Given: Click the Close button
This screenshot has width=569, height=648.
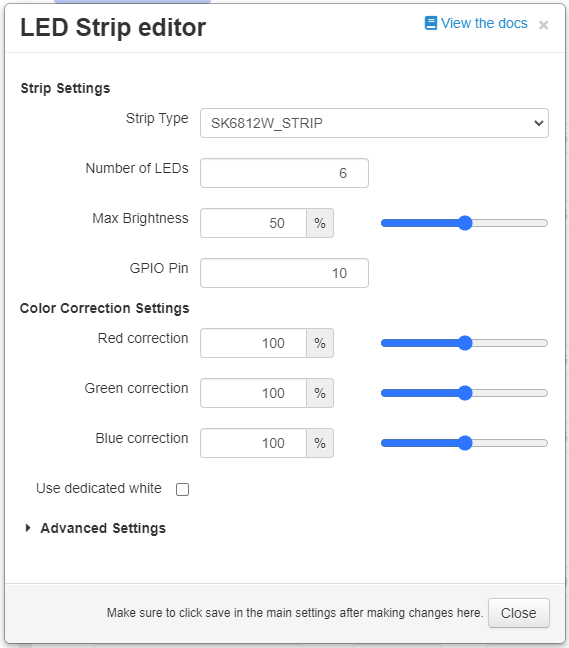Looking at the screenshot, I should tap(519, 613).
